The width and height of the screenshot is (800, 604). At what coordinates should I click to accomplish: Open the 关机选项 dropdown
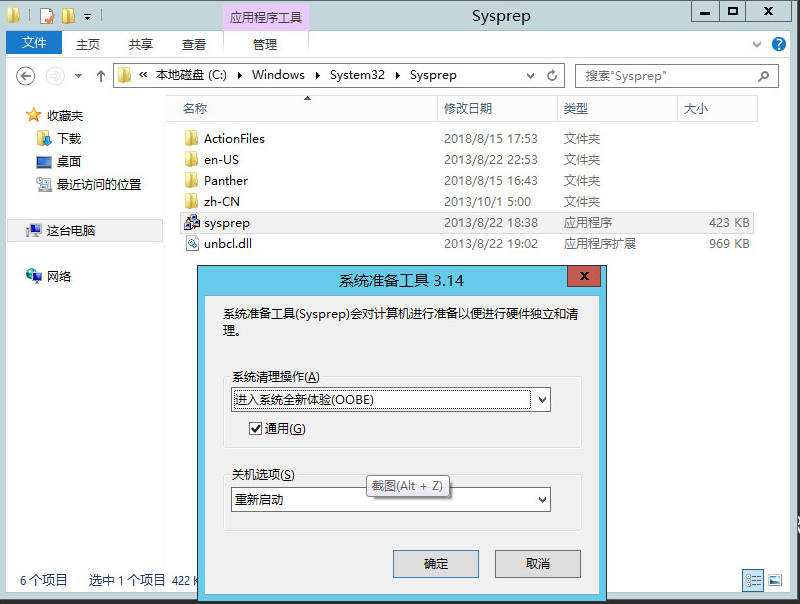[542, 499]
